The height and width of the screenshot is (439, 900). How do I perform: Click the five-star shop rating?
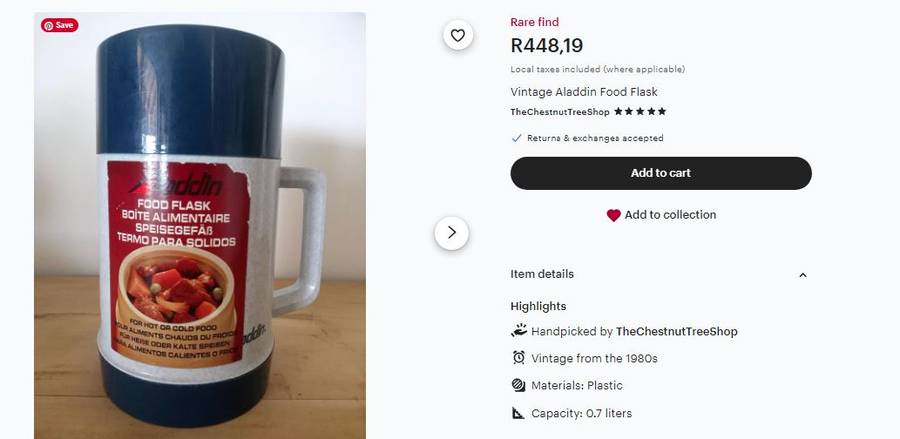click(640, 112)
